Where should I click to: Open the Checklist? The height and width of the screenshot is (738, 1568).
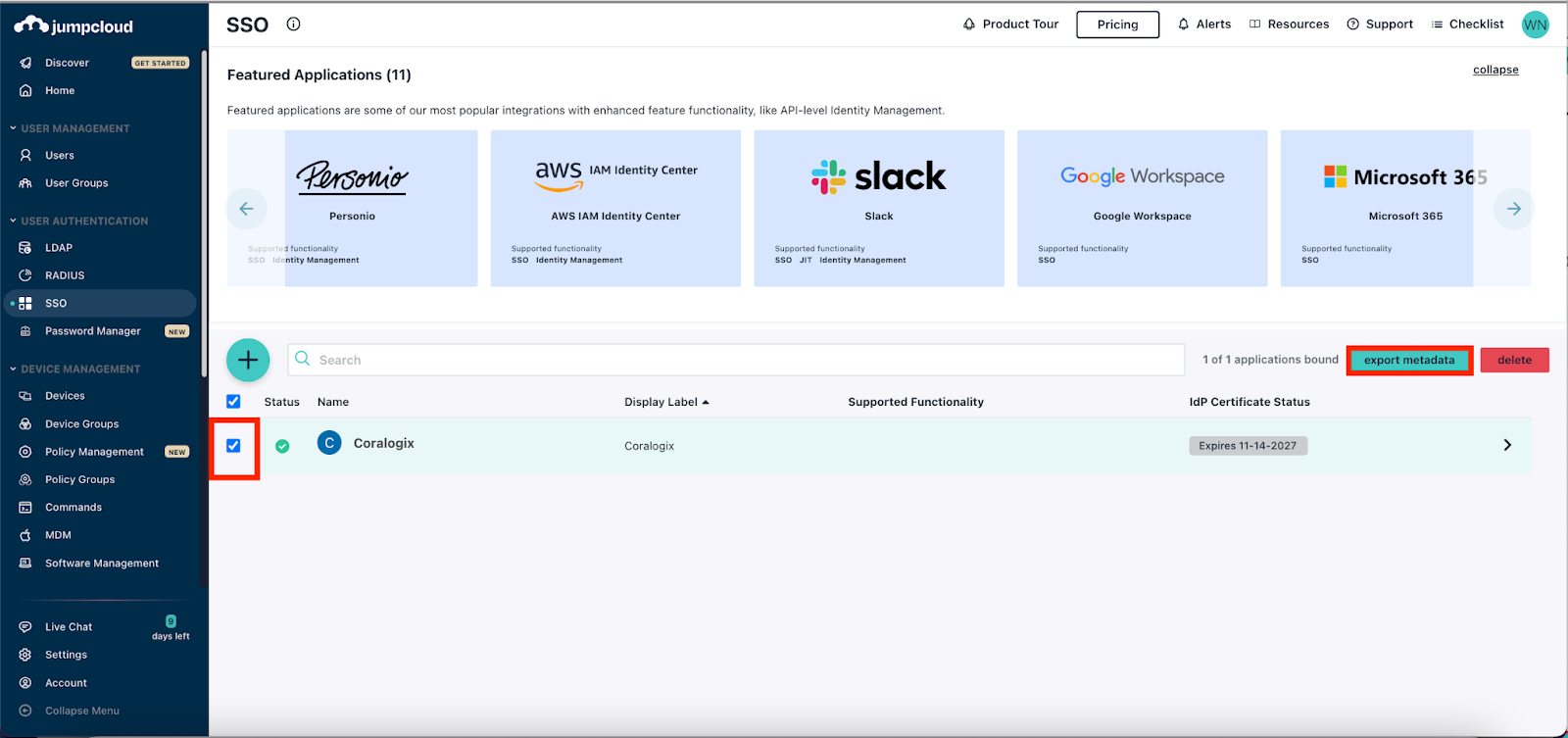[1467, 25]
